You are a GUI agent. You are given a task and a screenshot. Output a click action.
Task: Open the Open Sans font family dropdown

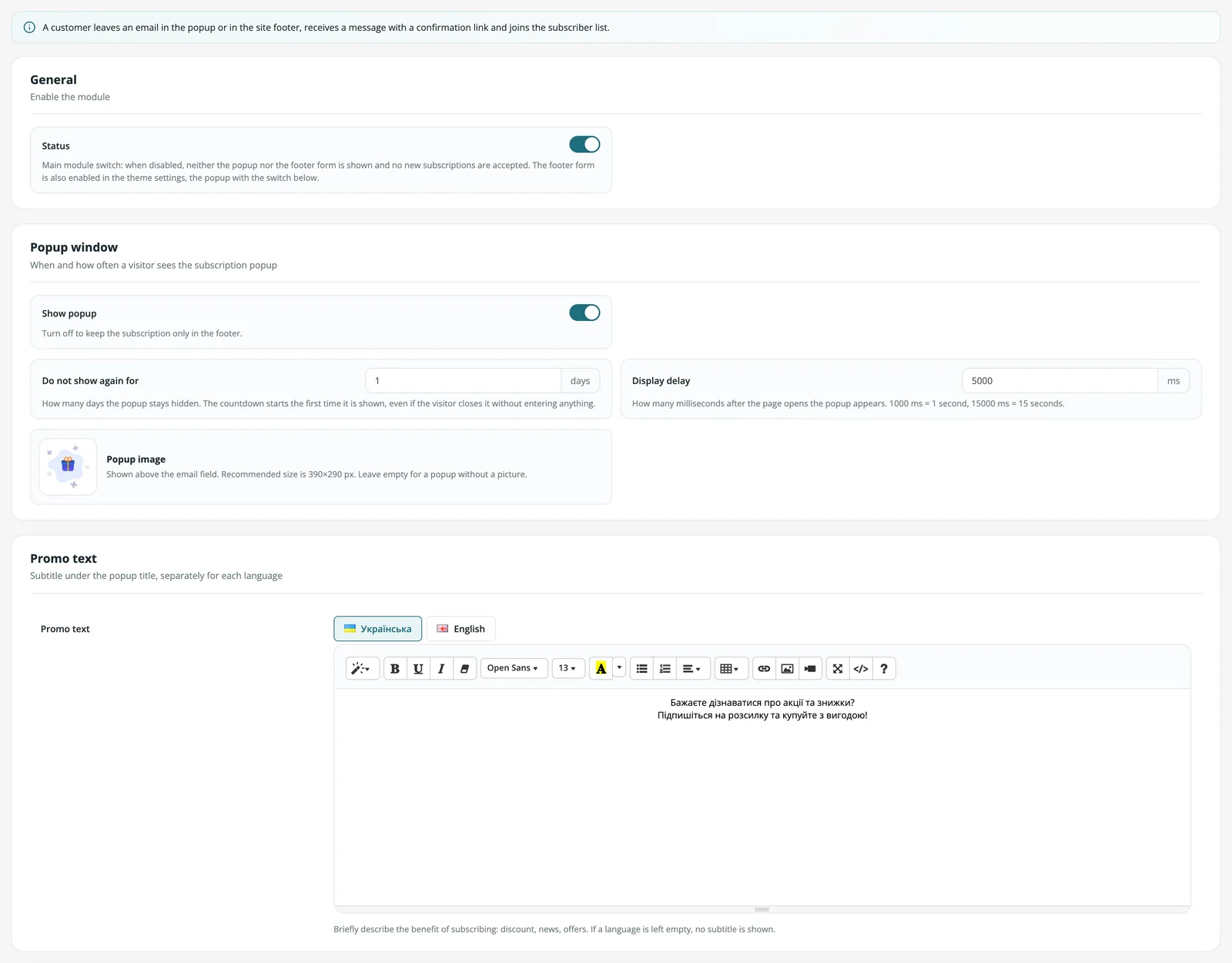coord(514,668)
